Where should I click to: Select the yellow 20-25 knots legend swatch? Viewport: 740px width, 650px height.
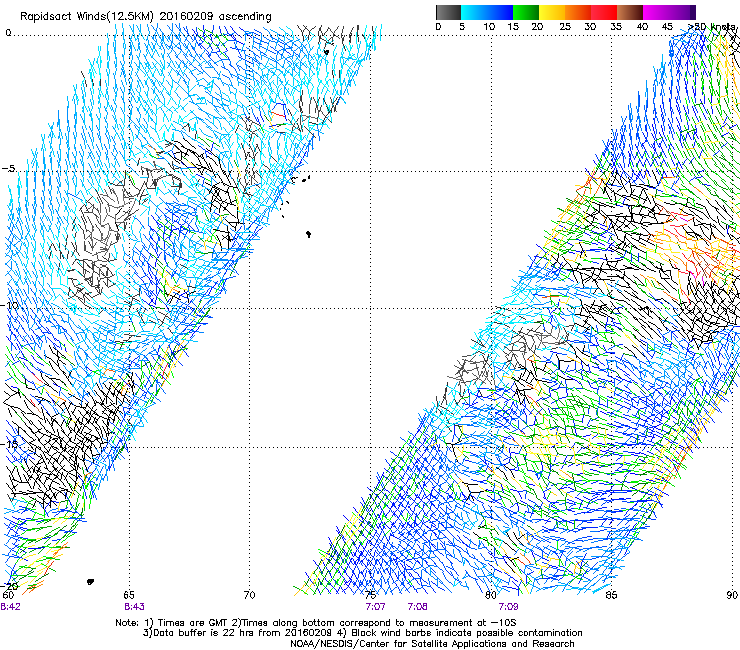click(552, 12)
